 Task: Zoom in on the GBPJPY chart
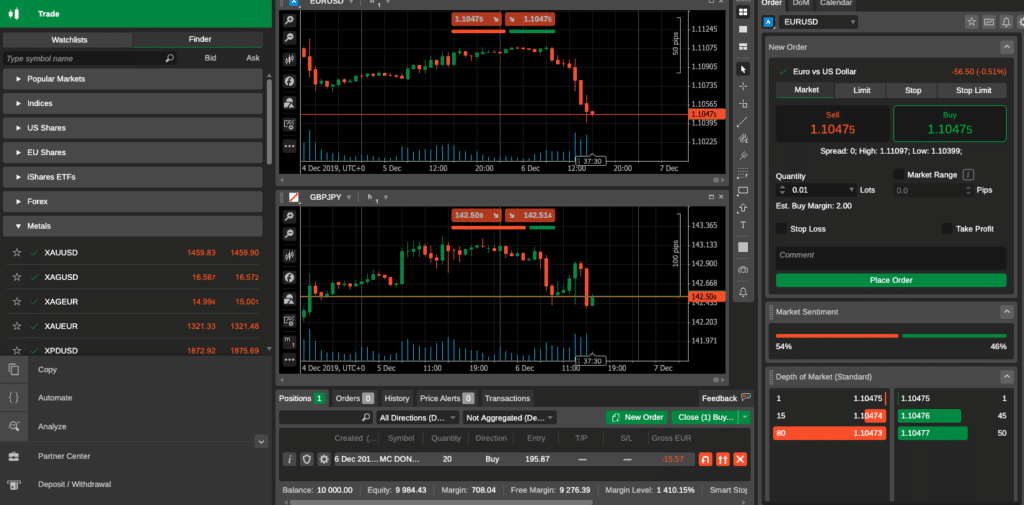(x=289, y=216)
